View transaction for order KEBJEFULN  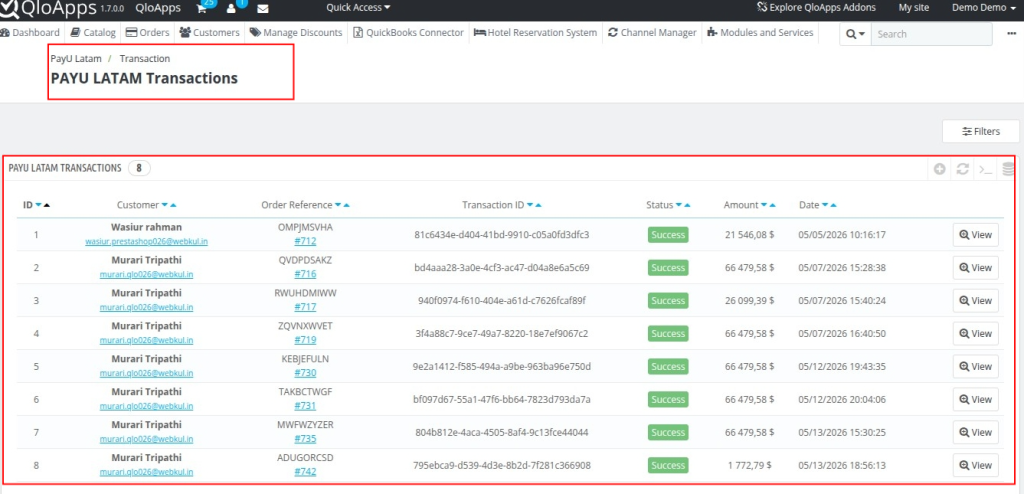pyautogui.click(x=976, y=367)
